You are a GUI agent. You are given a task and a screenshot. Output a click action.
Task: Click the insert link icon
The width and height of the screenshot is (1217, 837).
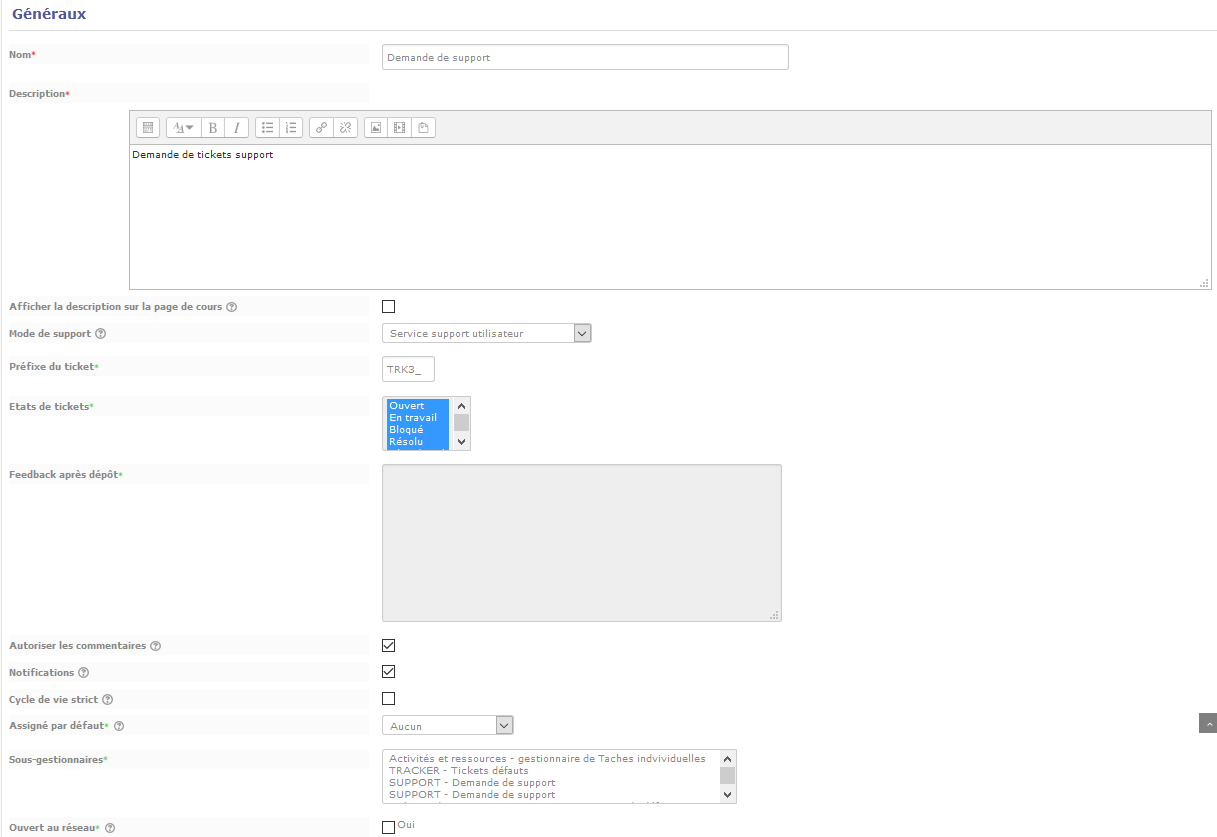click(321, 128)
